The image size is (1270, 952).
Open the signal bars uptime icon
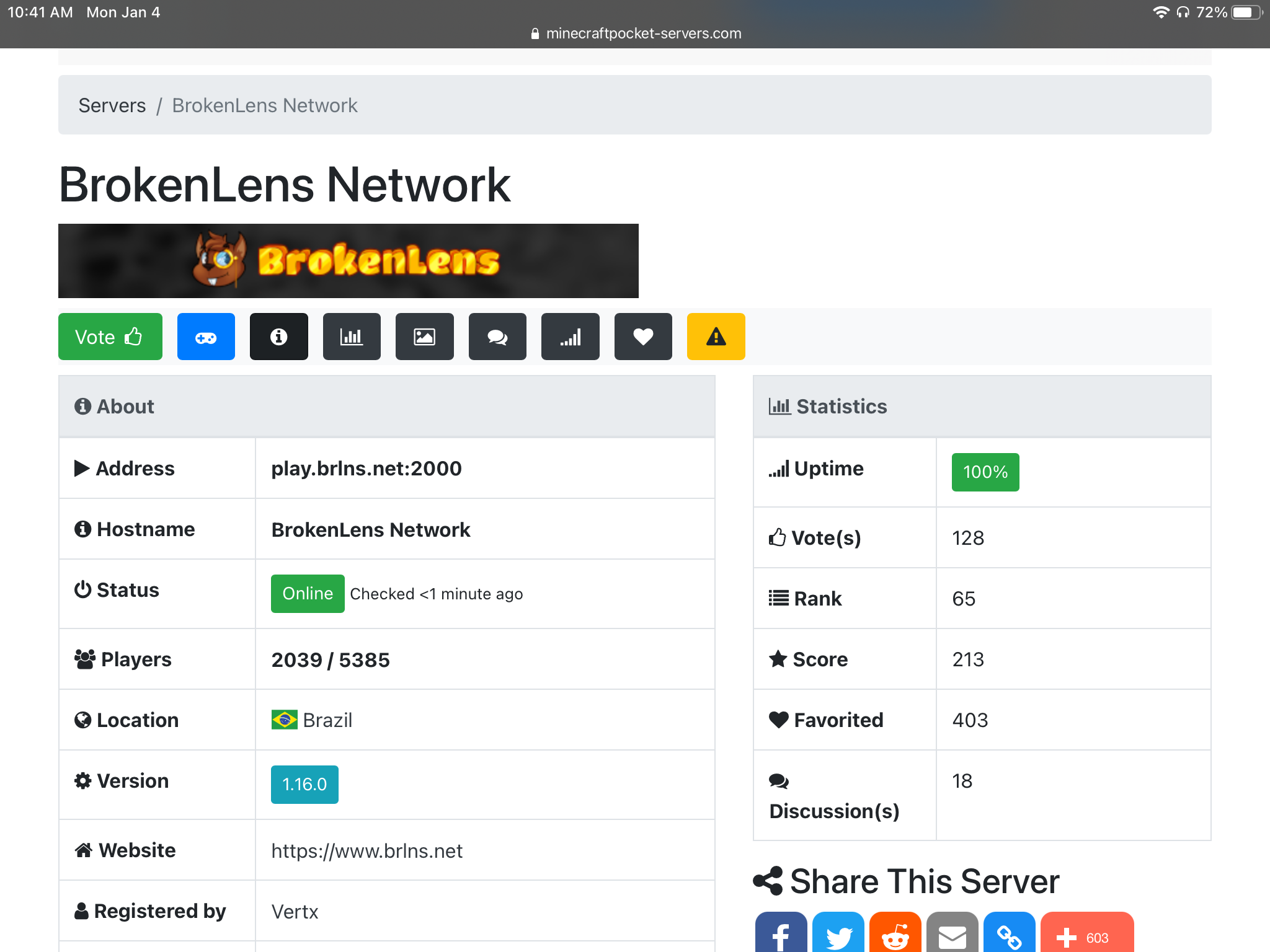point(571,337)
